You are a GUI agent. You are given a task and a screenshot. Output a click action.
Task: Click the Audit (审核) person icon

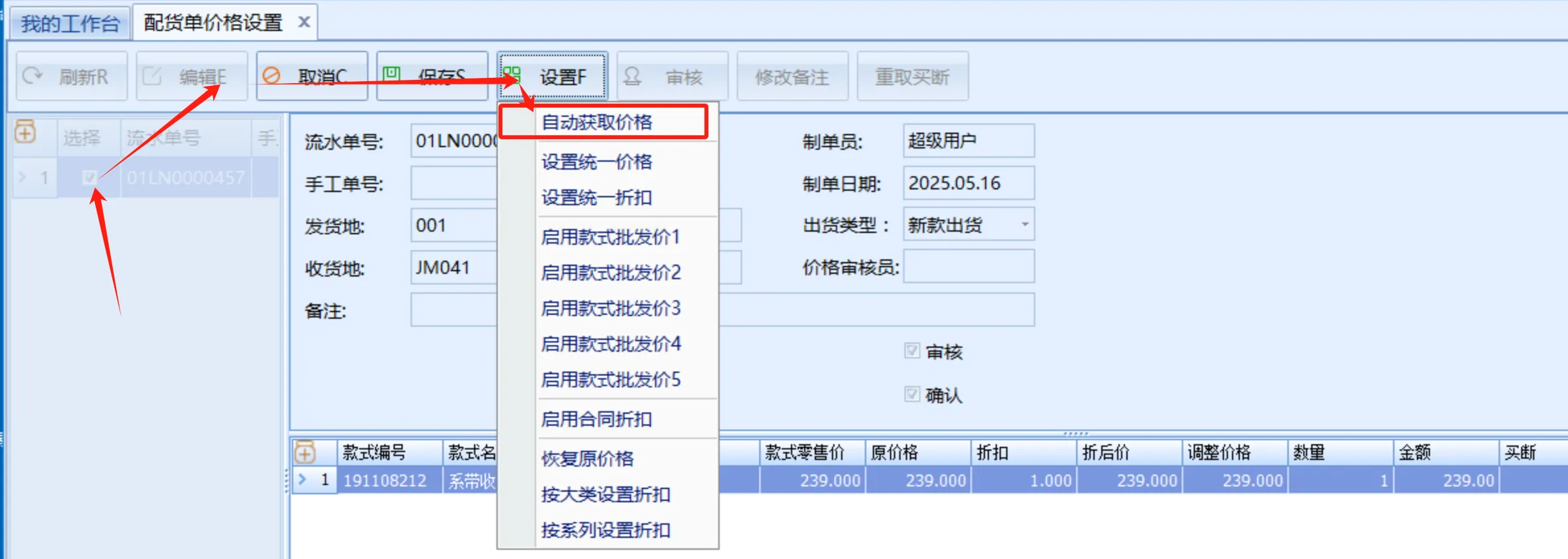click(632, 77)
